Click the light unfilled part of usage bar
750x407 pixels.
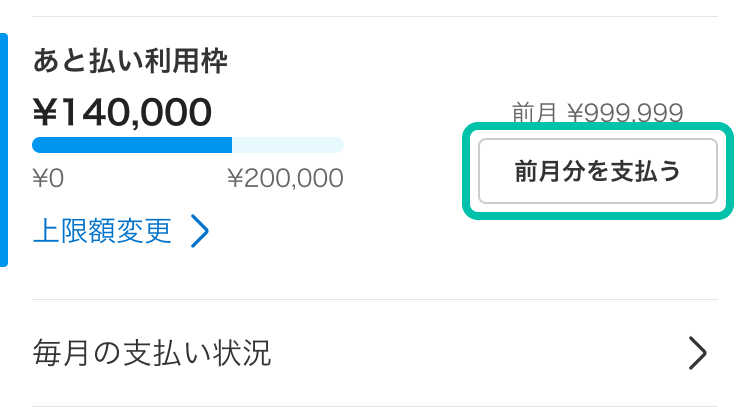[288, 145]
